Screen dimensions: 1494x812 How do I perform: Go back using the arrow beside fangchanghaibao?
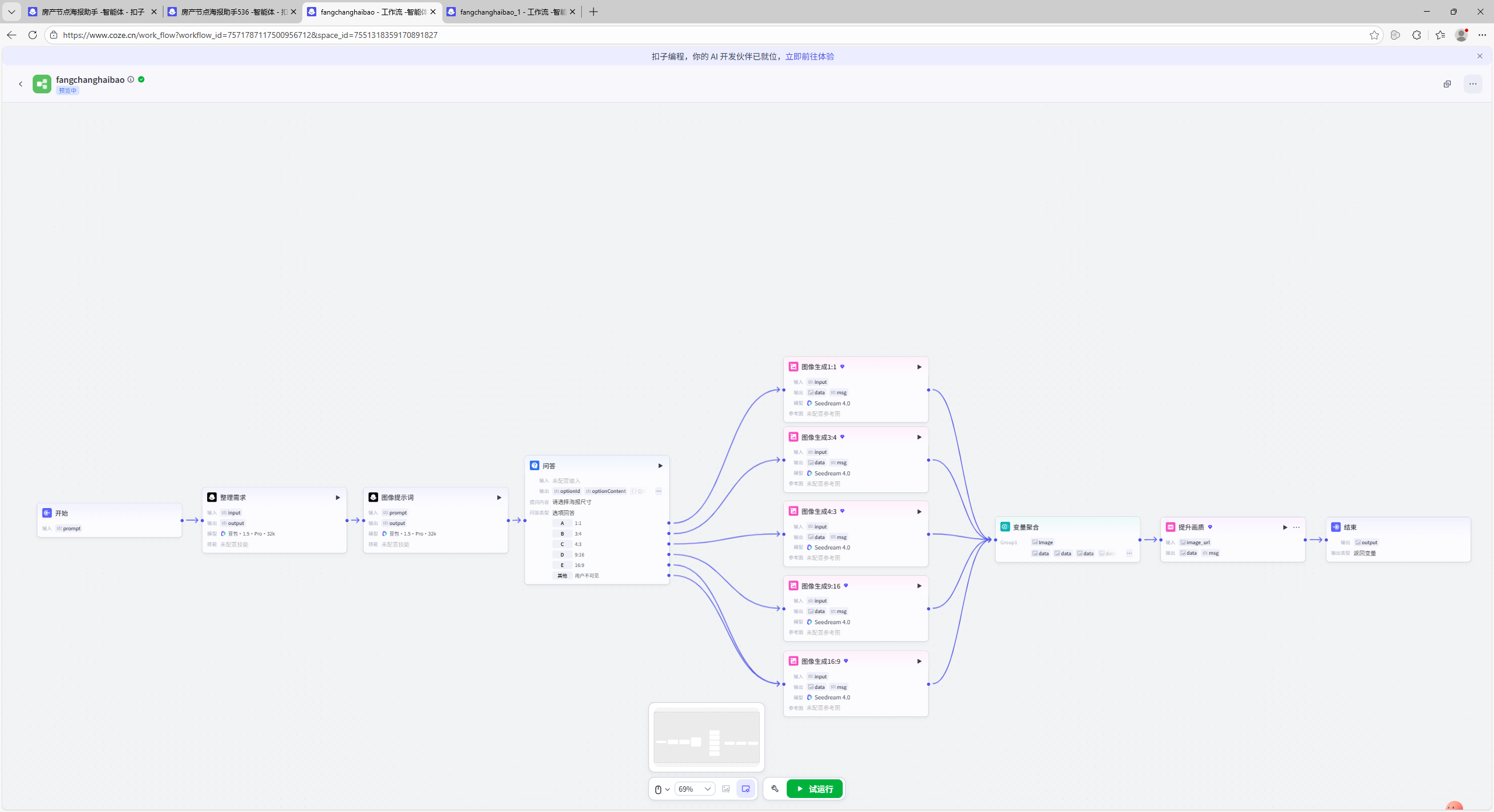click(x=20, y=84)
